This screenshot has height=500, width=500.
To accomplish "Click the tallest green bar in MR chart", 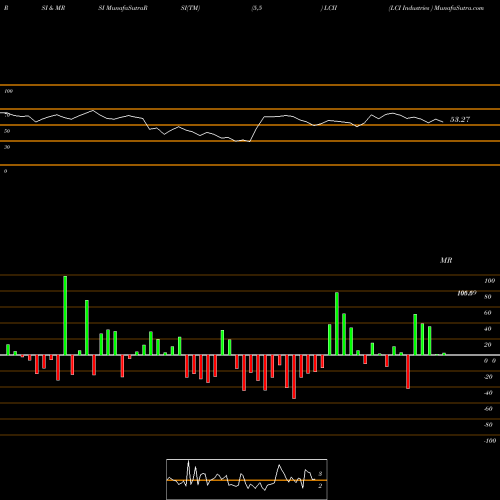I will coord(65,315).
